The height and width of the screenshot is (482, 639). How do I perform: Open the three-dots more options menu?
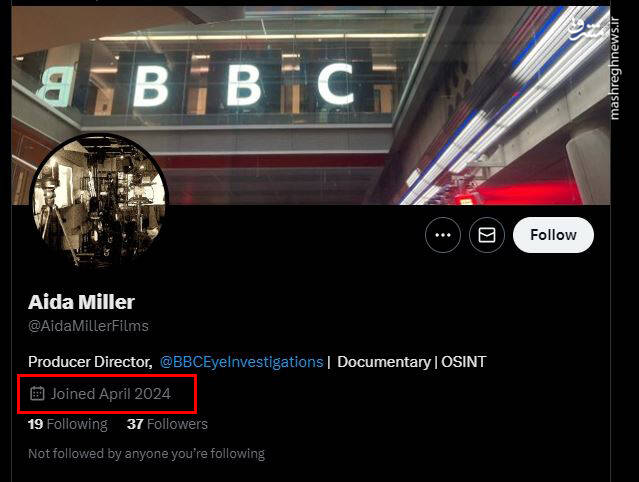pyautogui.click(x=443, y=235)
